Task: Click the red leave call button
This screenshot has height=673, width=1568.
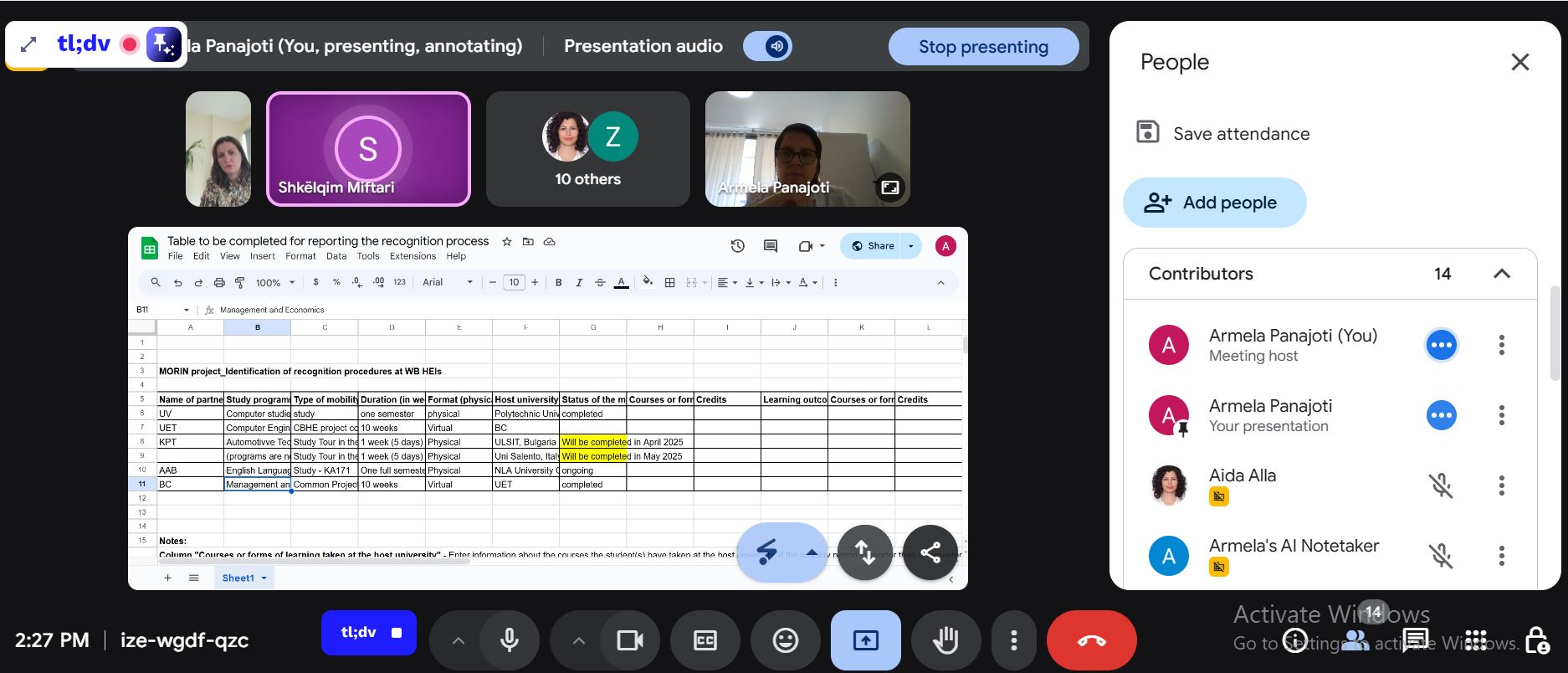Action: pyautogui.click(x=1091, y=640)
